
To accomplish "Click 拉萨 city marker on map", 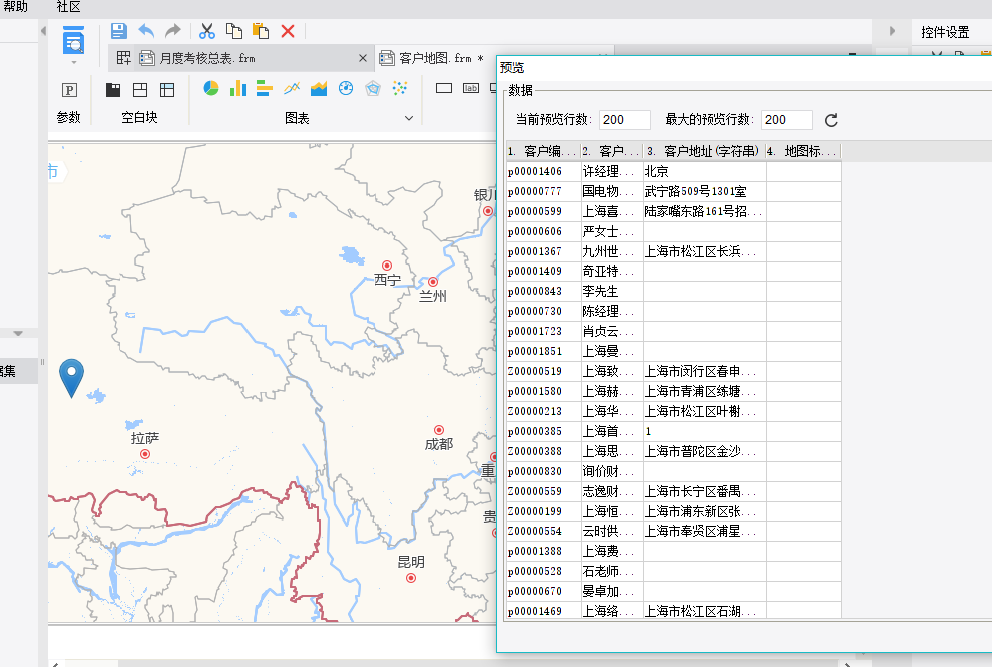I will [145, 454].
